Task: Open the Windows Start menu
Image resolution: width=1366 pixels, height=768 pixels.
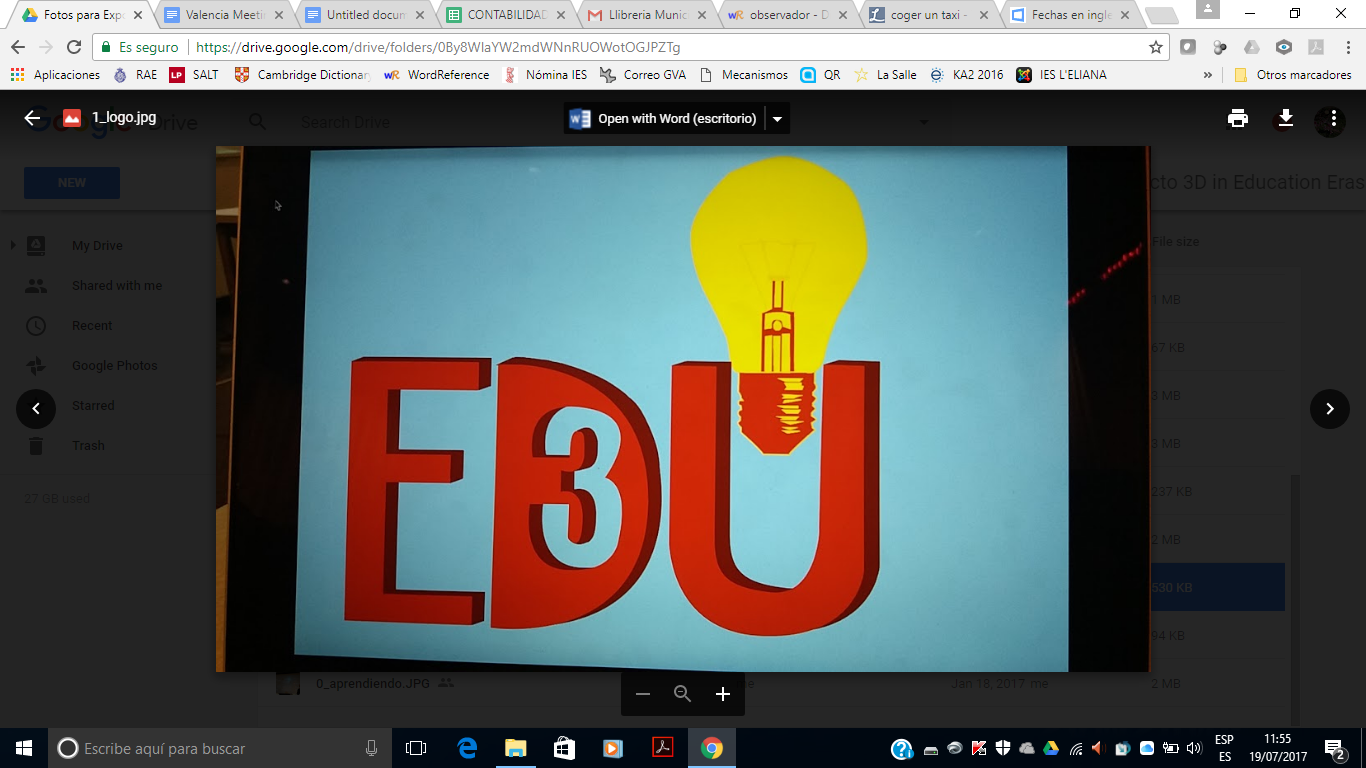Action: coord(24,748)
